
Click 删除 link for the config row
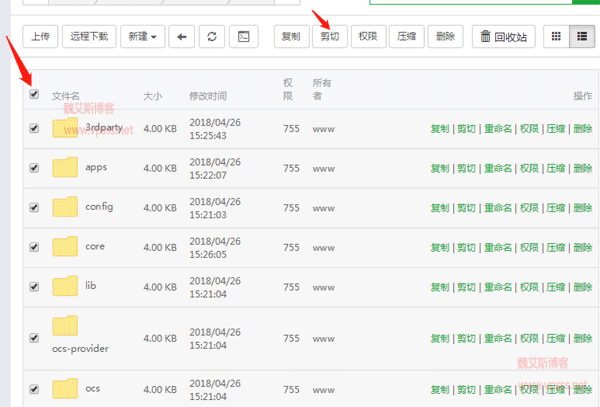582,207
